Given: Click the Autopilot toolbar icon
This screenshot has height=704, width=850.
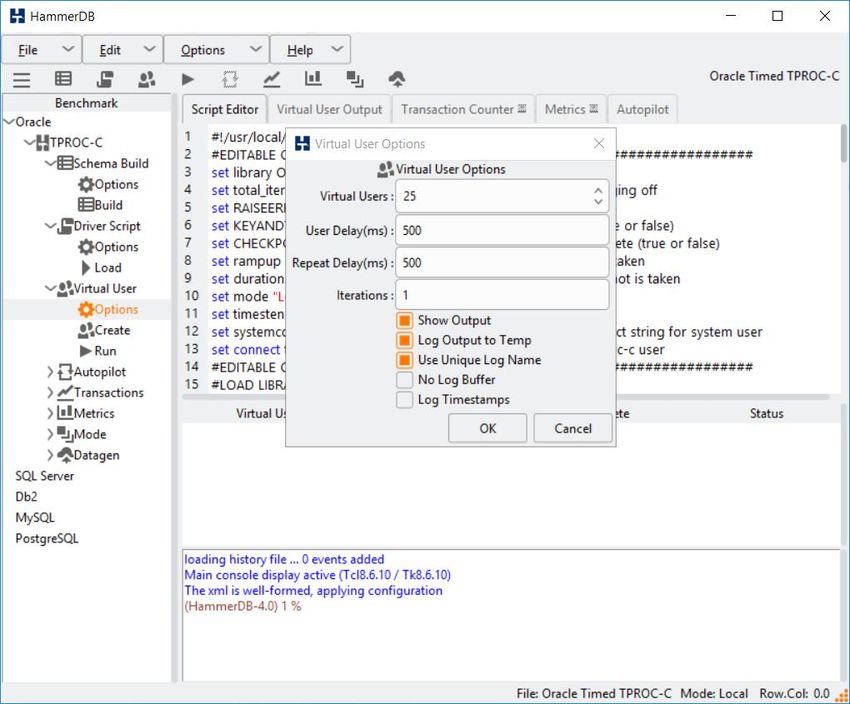Looking at the screenshot, I should [230, 79].
